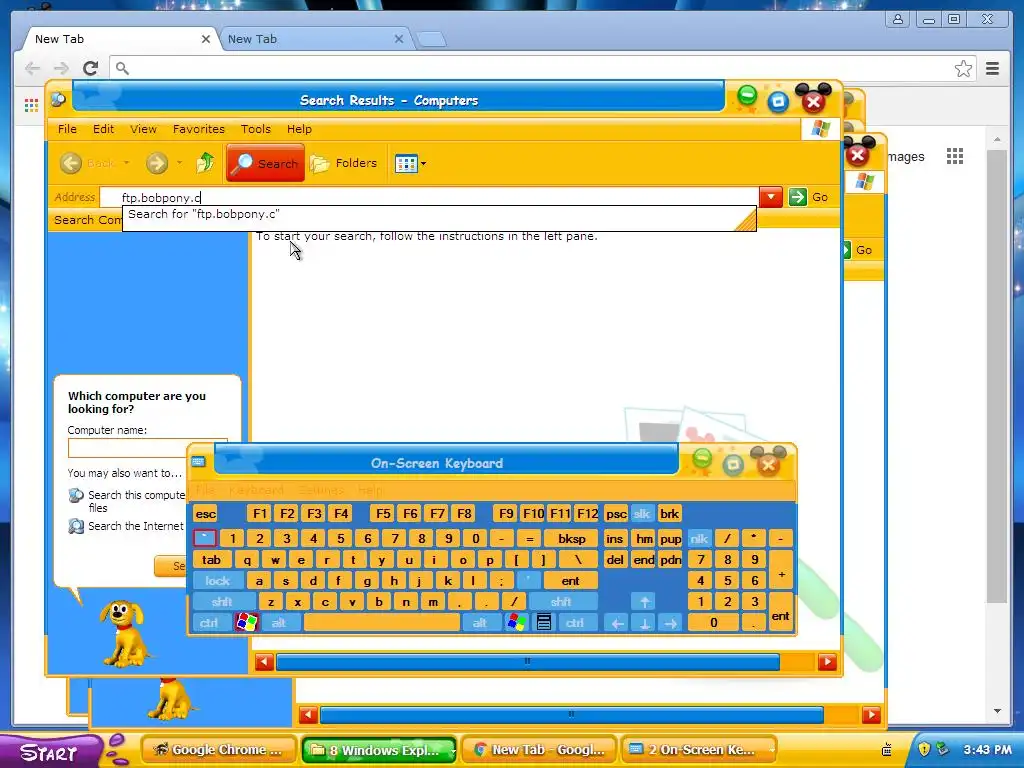Click the esc key on On-Screen Keyboard
Screen dimensions: 1024x768
click(205, 514)
